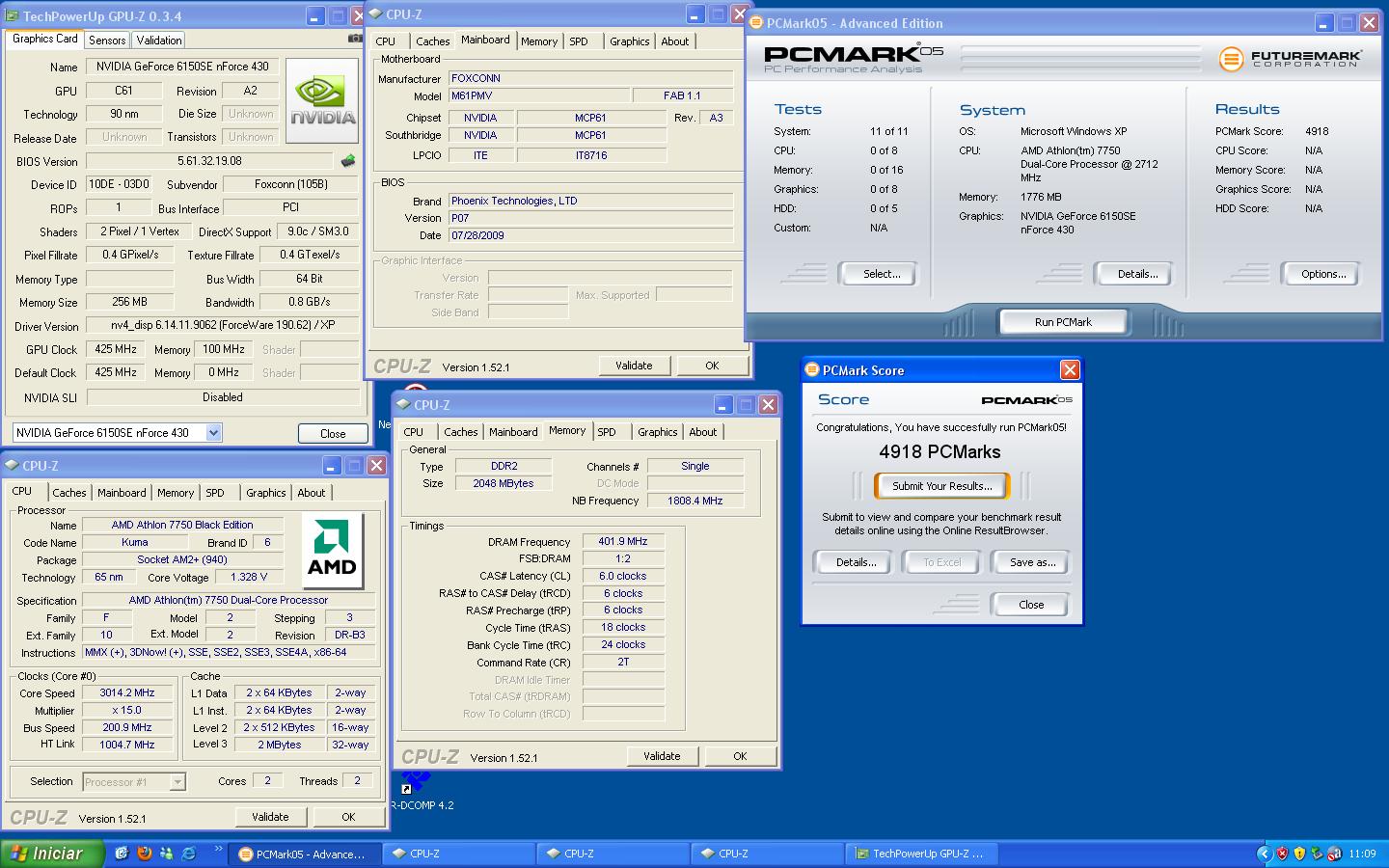Click OK in memory CPU-Z window
1389x868 pixels.
point(740,756)
